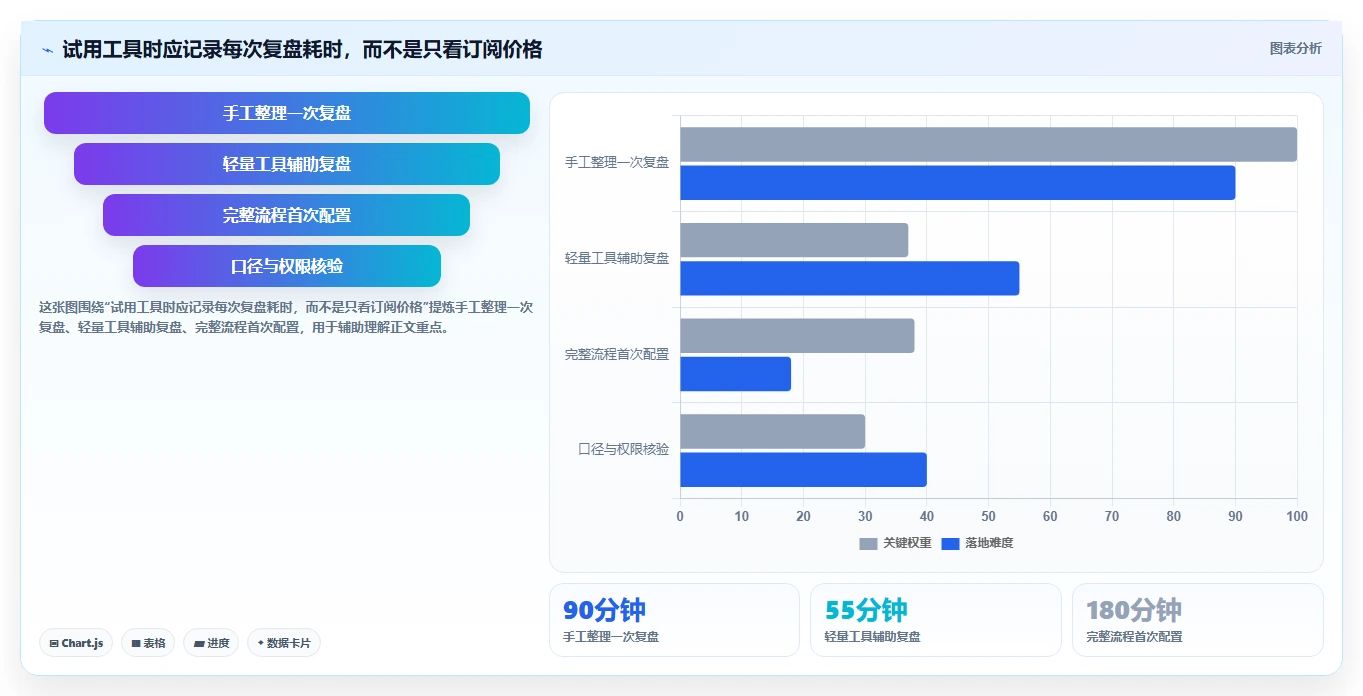Open the 55分钟 data card
Screen dimensions: 1363x696
(x=936, y=620)
